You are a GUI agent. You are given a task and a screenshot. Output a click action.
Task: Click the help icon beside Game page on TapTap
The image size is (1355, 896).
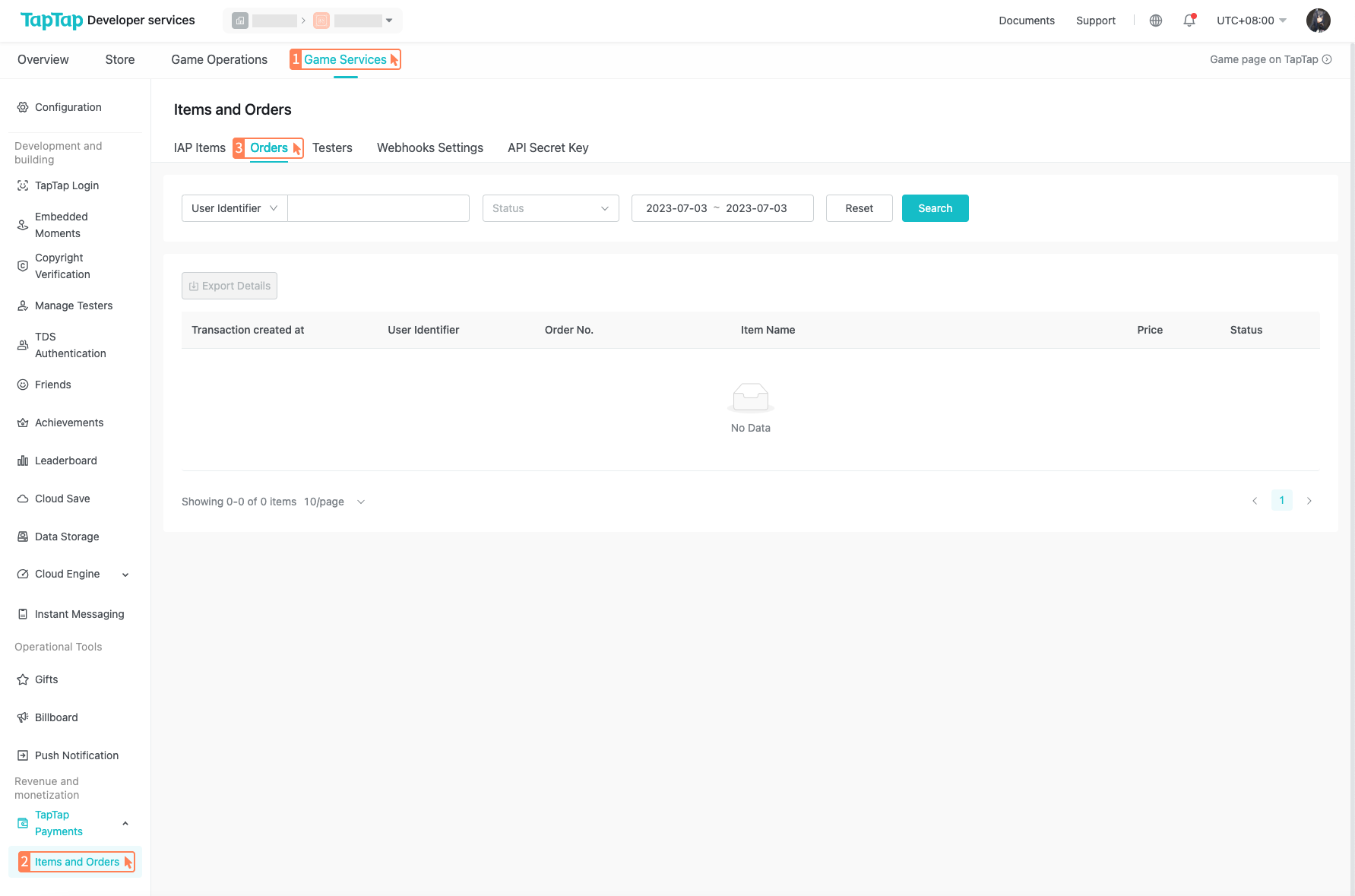(x=1327, y=59)
